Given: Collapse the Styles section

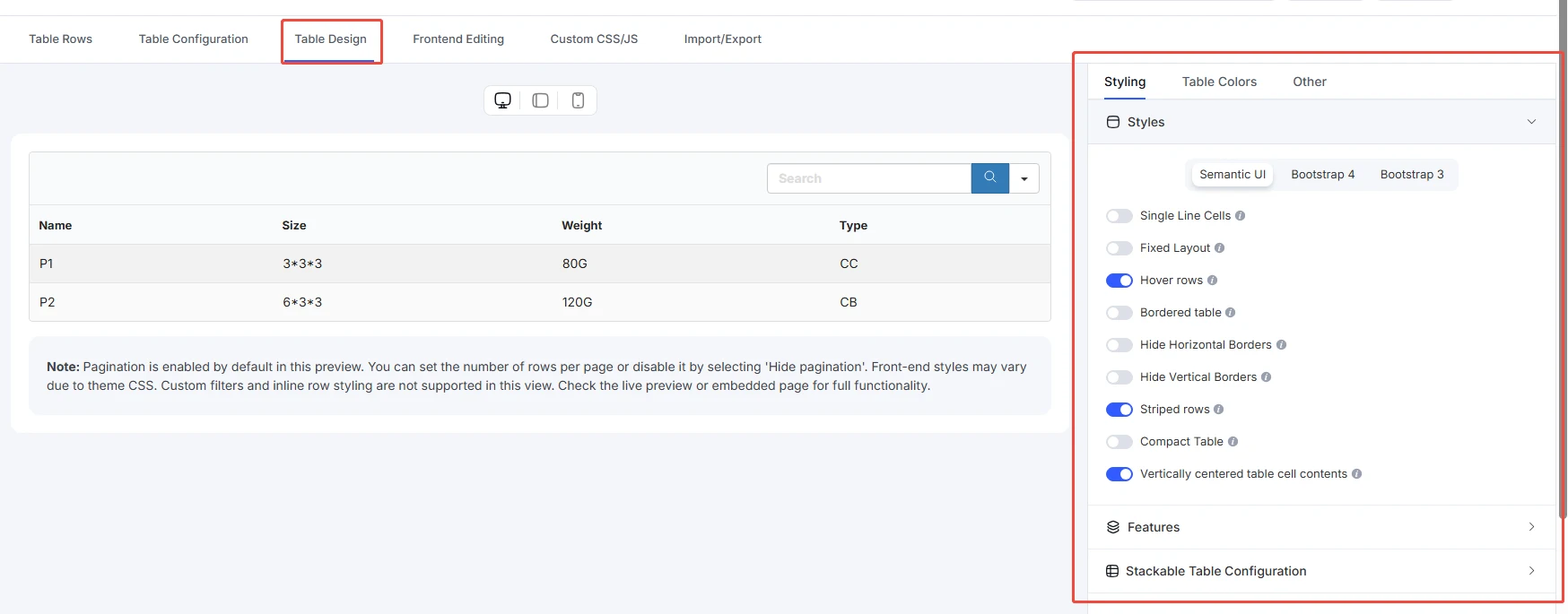Looking at the screenshot, I should point(1530,122).
